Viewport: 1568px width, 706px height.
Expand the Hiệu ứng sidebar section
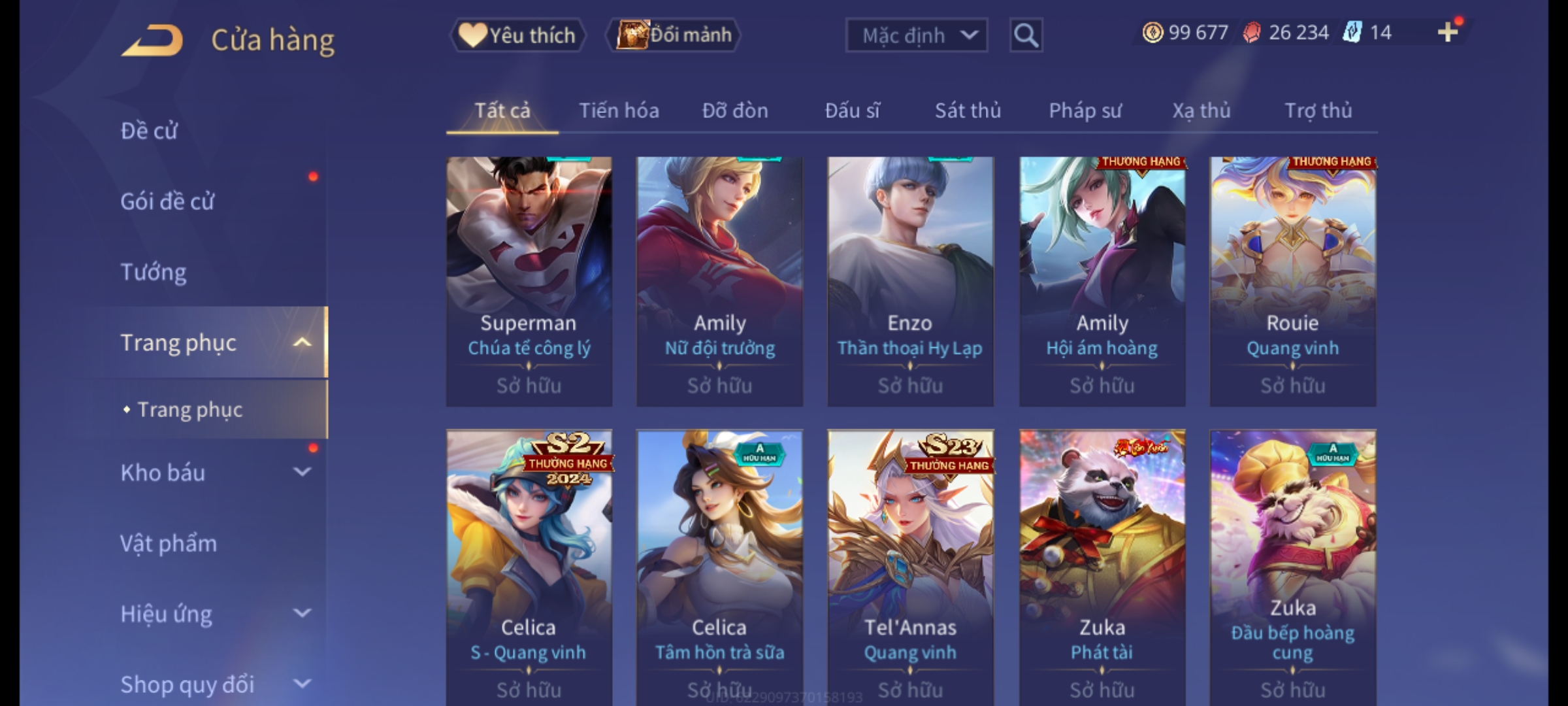302,613
